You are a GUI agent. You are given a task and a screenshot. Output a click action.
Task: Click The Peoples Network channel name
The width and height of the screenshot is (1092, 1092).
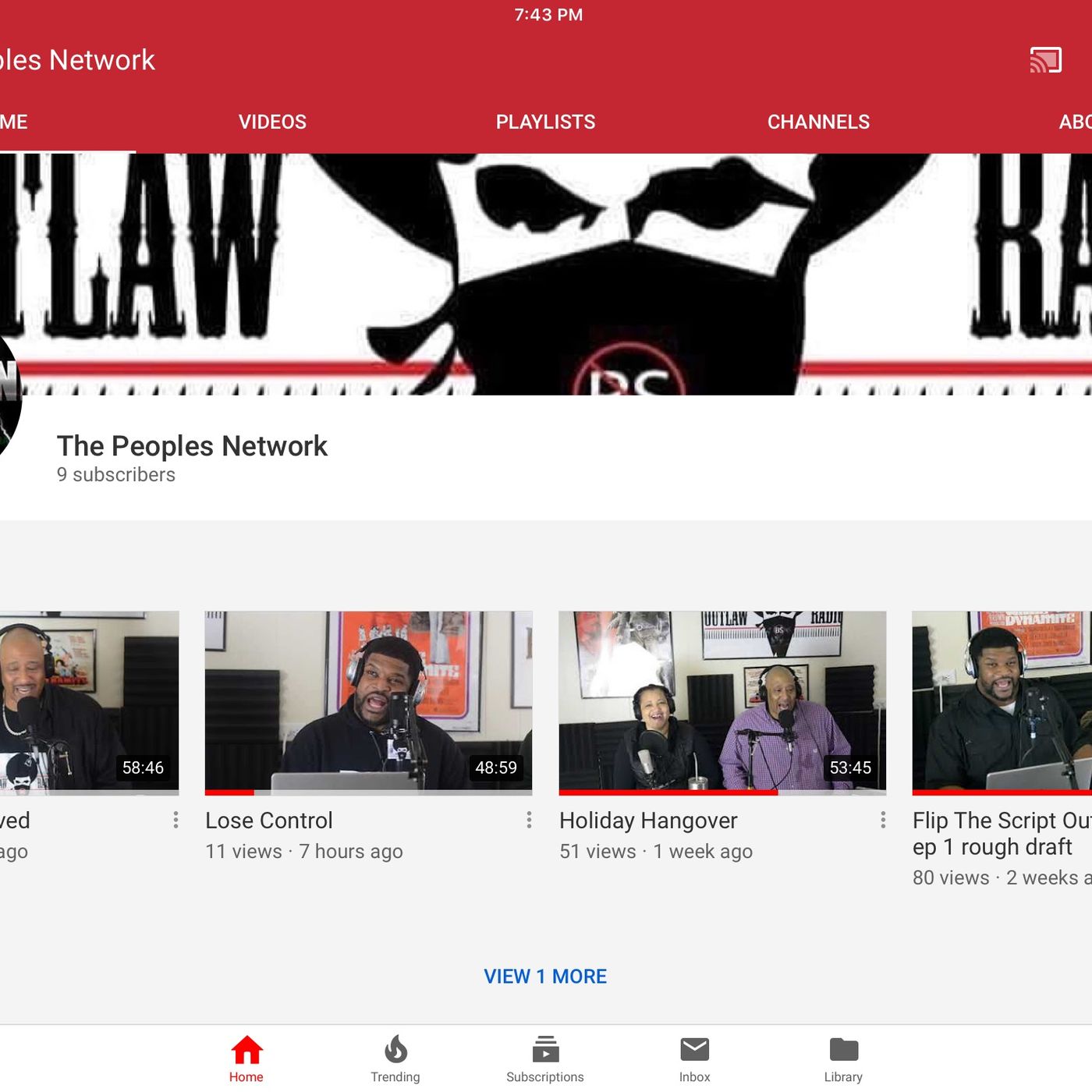coord(192,446)
